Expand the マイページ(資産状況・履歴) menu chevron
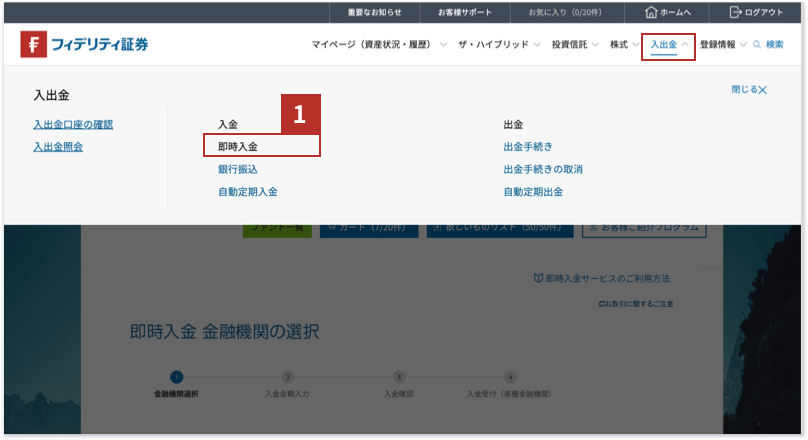The height and width of the screenshot is (440, 808). point(443,45)
